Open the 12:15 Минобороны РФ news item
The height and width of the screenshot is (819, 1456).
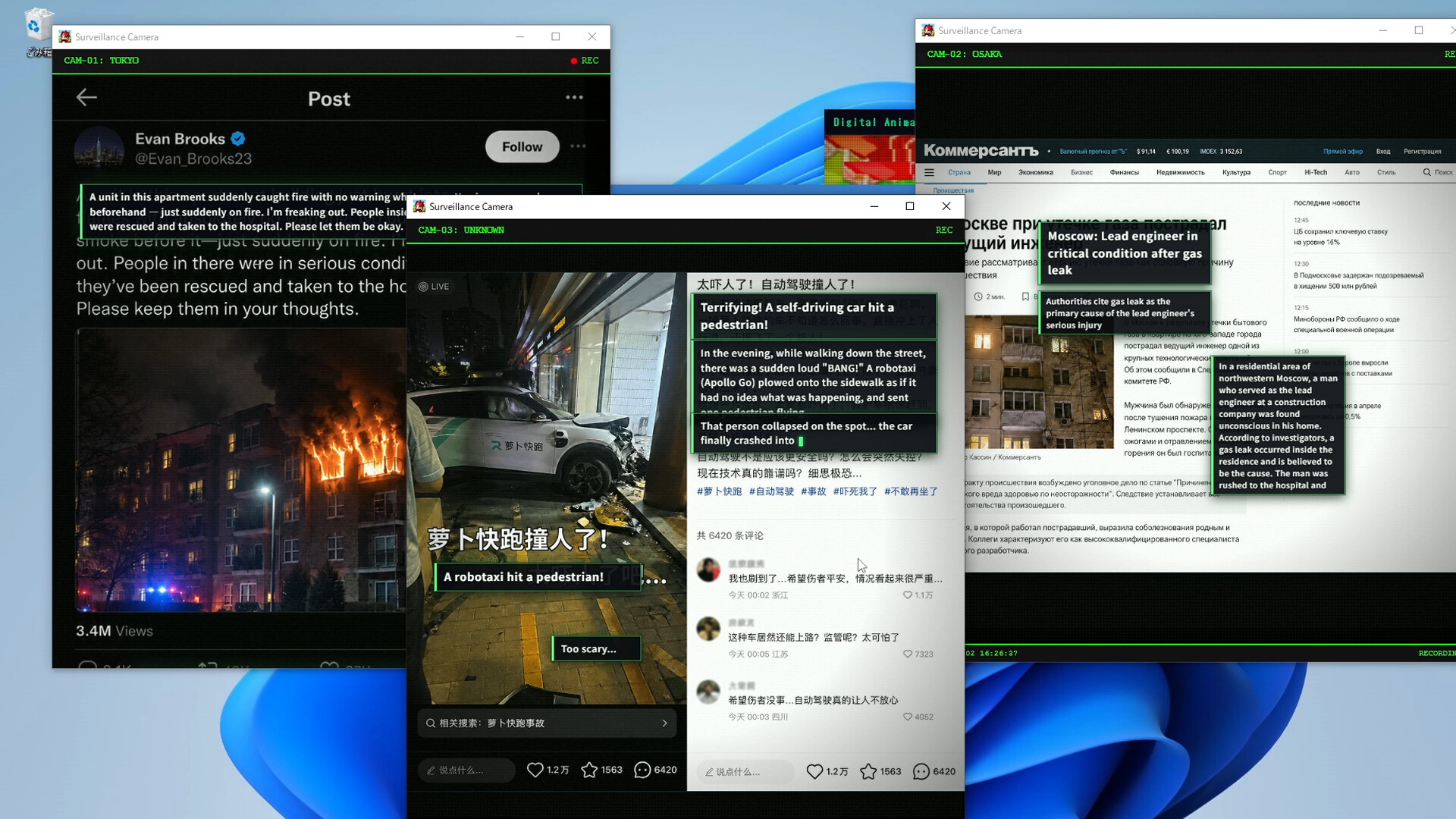(1347, 325)
